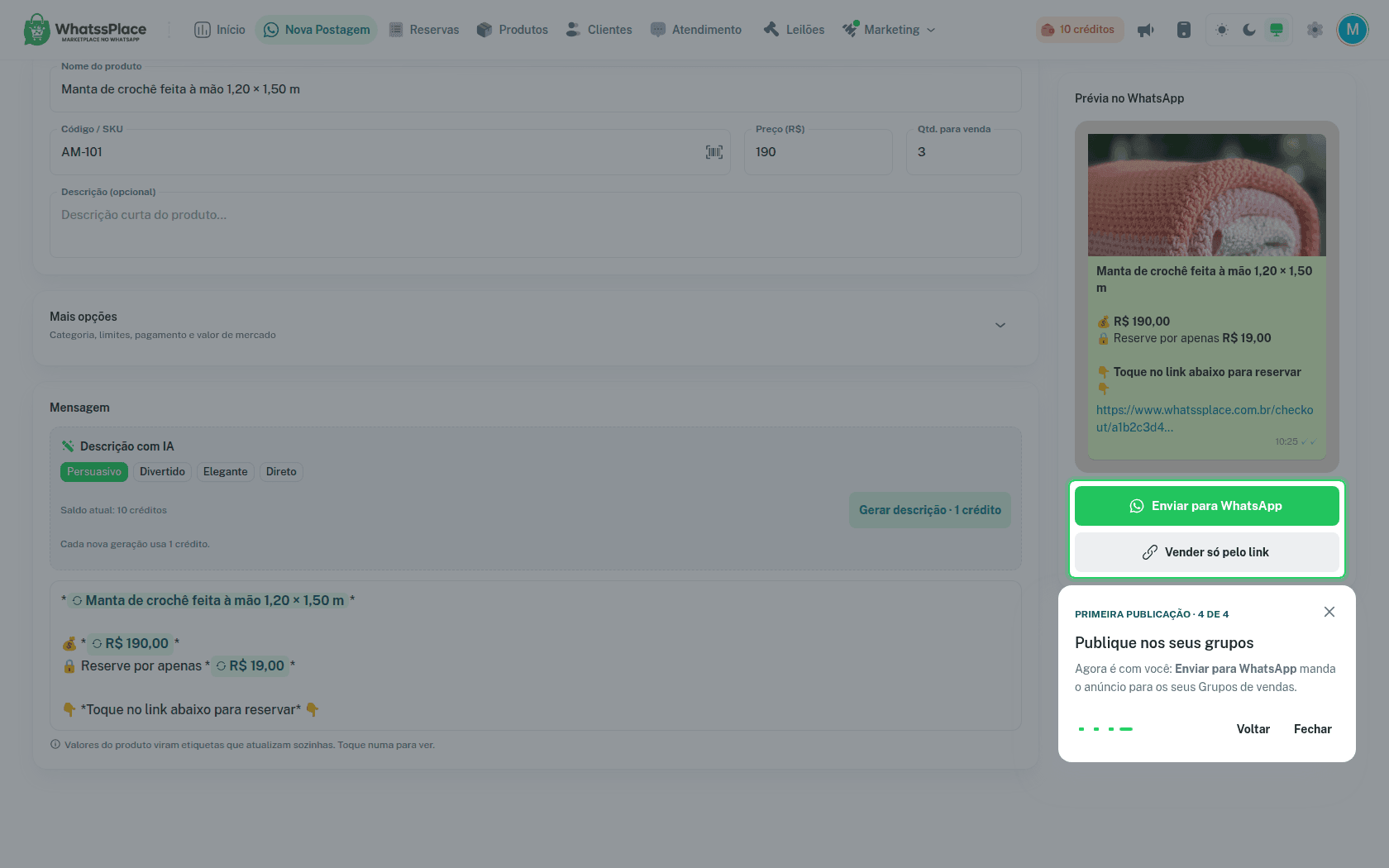
Task: Switch to light theme sun icon
Action: pyautogui.click(x=1222, y=30)
